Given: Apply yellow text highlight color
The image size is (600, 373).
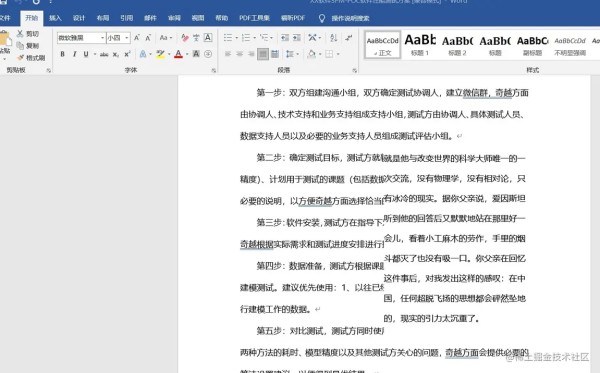Looking at the screenshot, I should coord(160,54).
